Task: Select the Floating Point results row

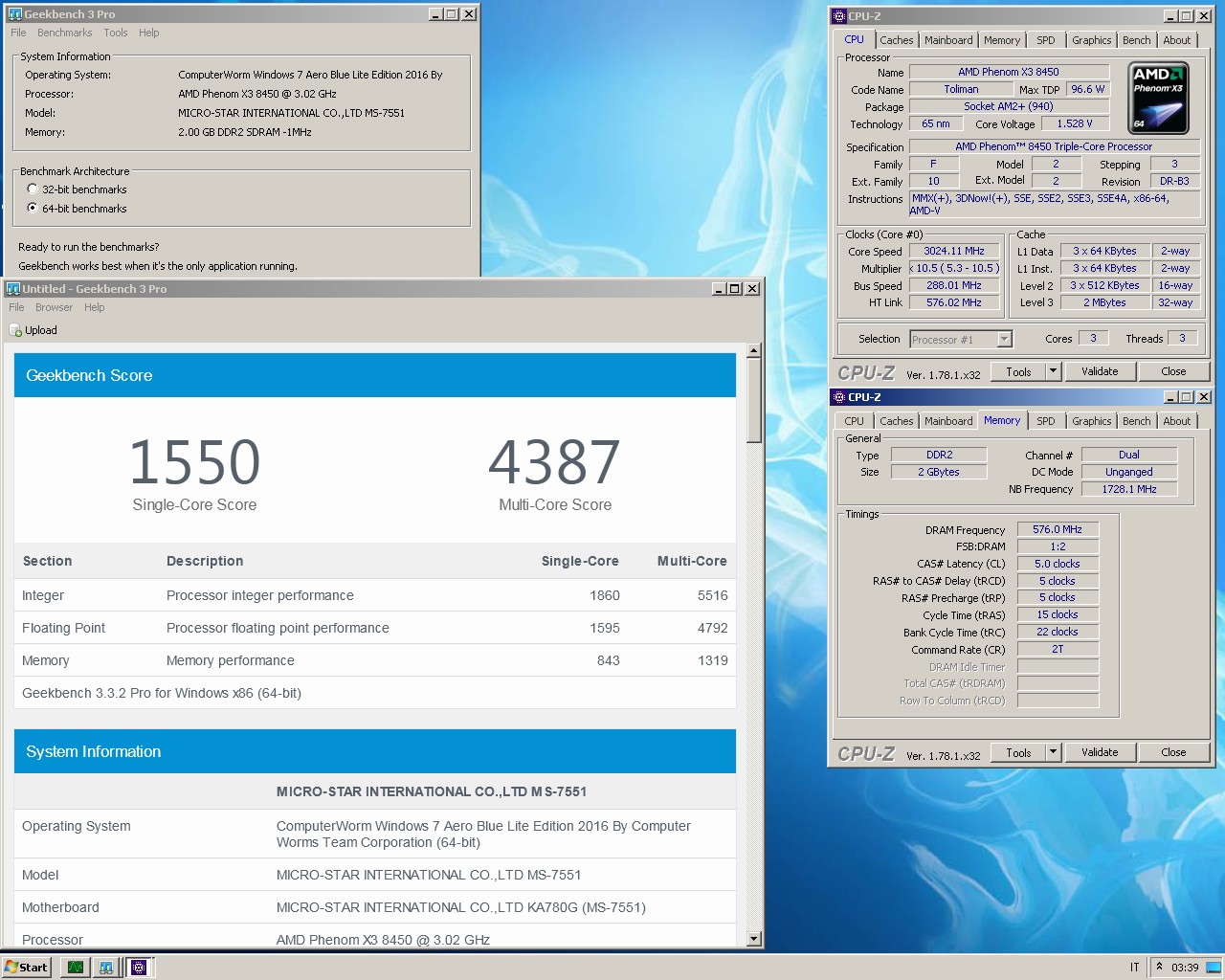Action: click(375, 628)
